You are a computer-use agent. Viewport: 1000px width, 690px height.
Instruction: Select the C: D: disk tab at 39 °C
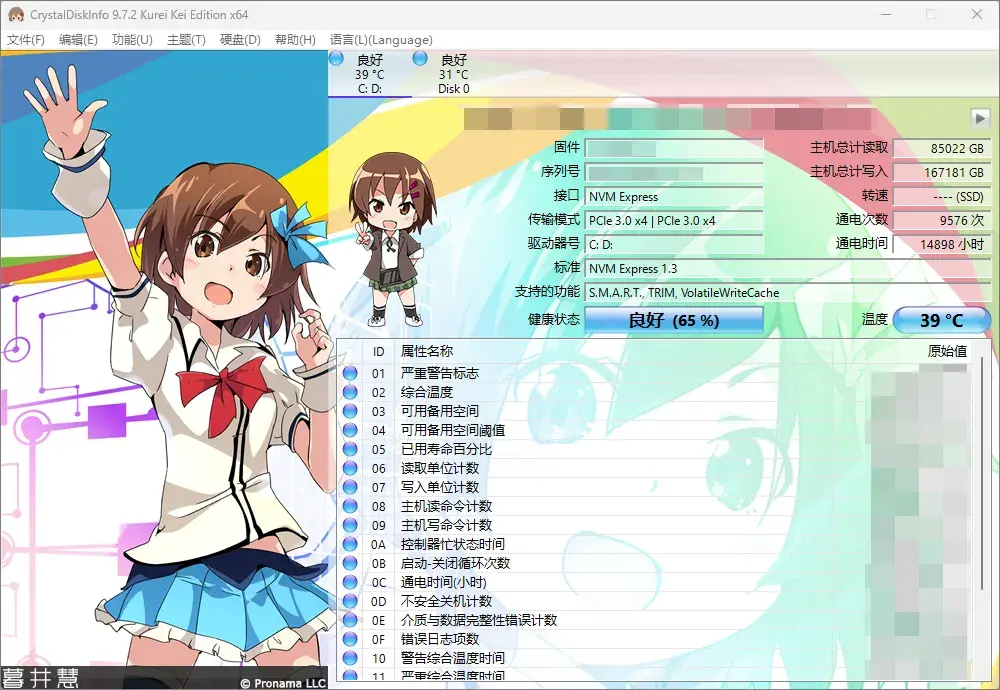click(x=370, y=74)
